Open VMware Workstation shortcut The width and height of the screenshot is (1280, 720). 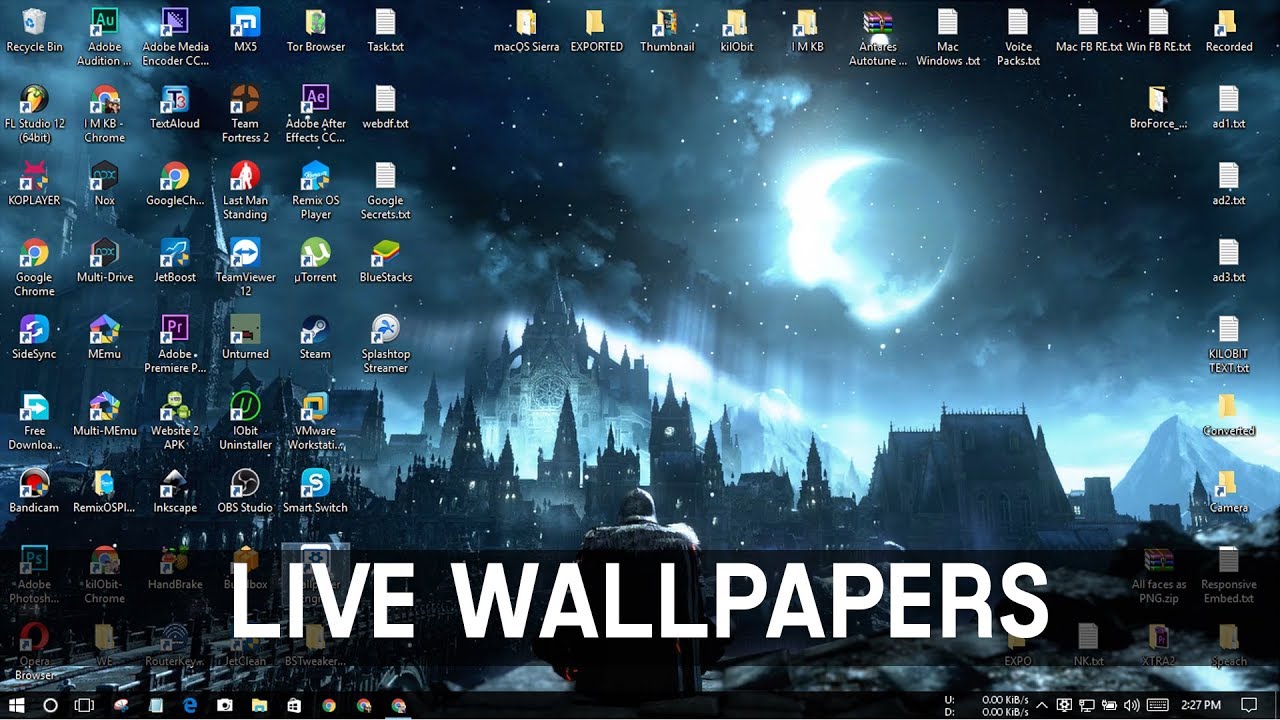point(315,422)
